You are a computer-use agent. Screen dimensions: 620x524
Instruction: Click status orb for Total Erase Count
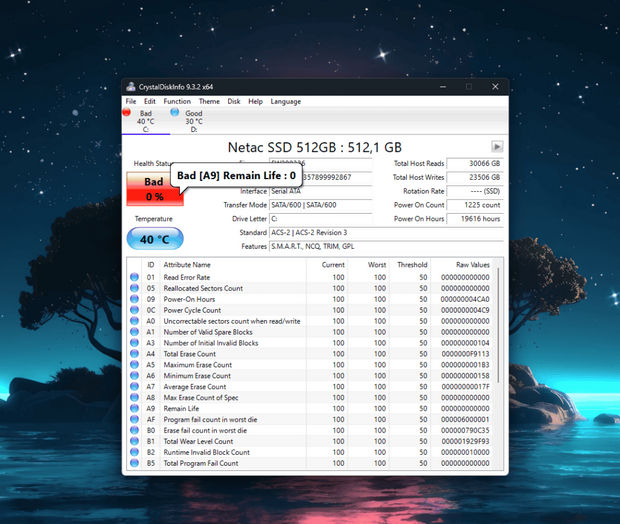click(x=135, y=354)
